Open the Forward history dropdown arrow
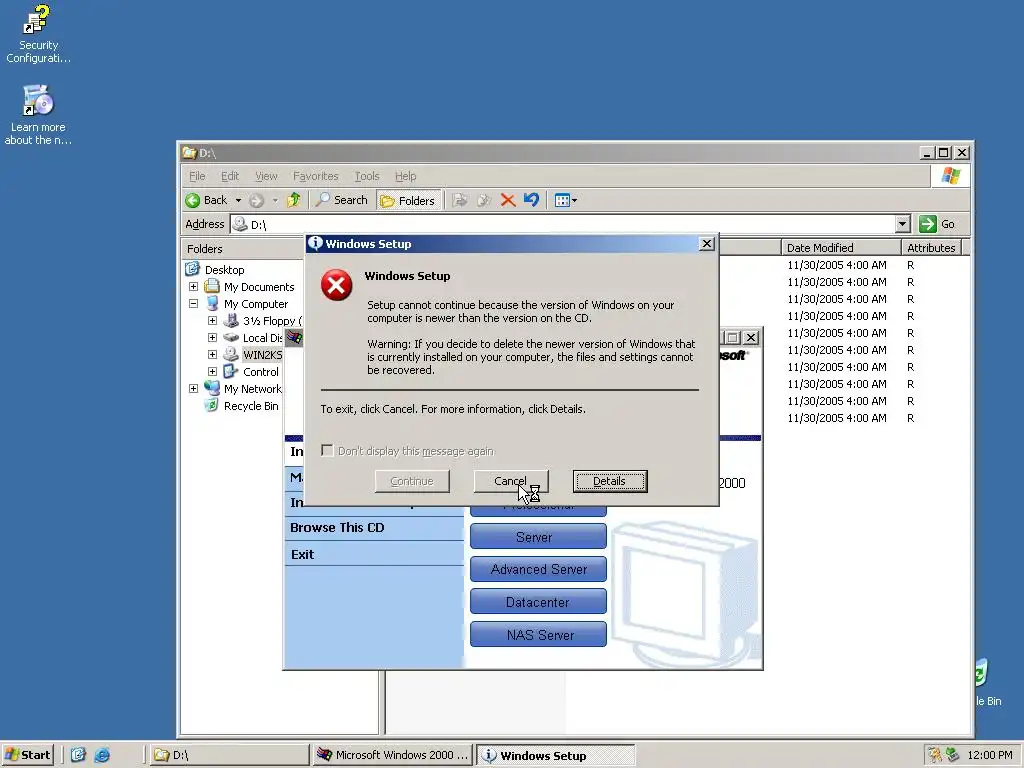1024x768 pixels. (275, 200)
